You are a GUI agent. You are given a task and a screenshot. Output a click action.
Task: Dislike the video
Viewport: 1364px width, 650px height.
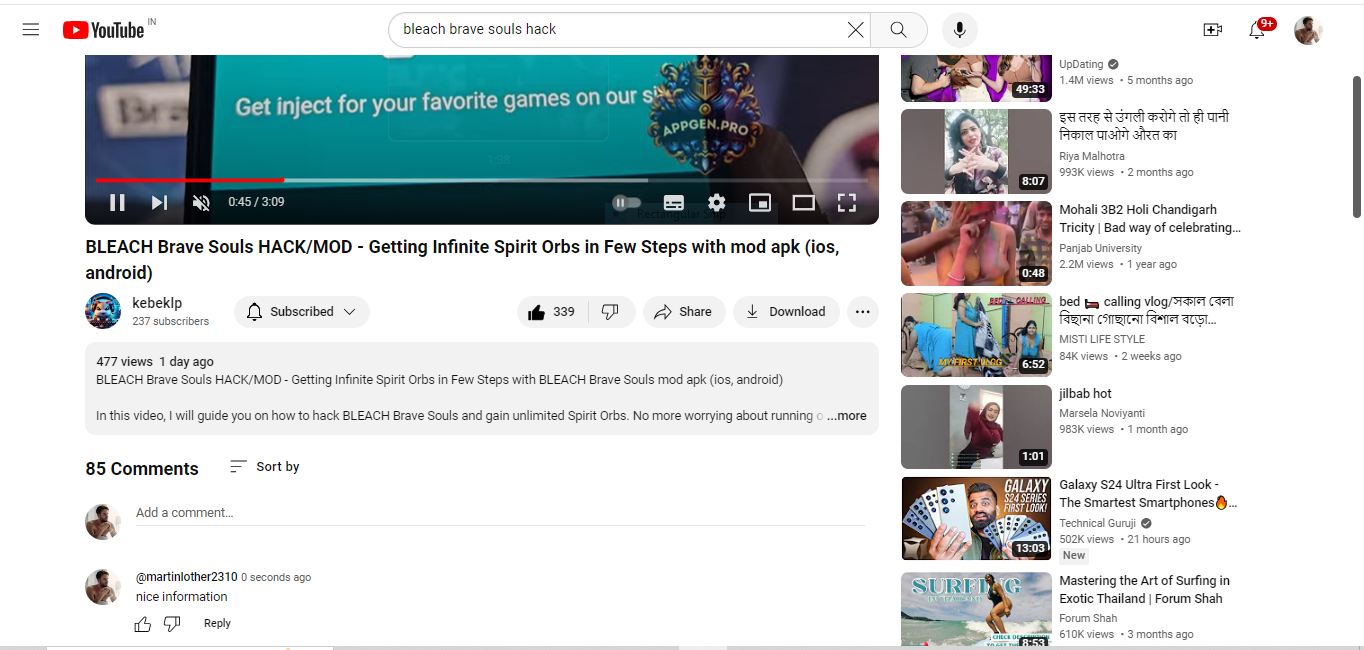click(611, 312)
